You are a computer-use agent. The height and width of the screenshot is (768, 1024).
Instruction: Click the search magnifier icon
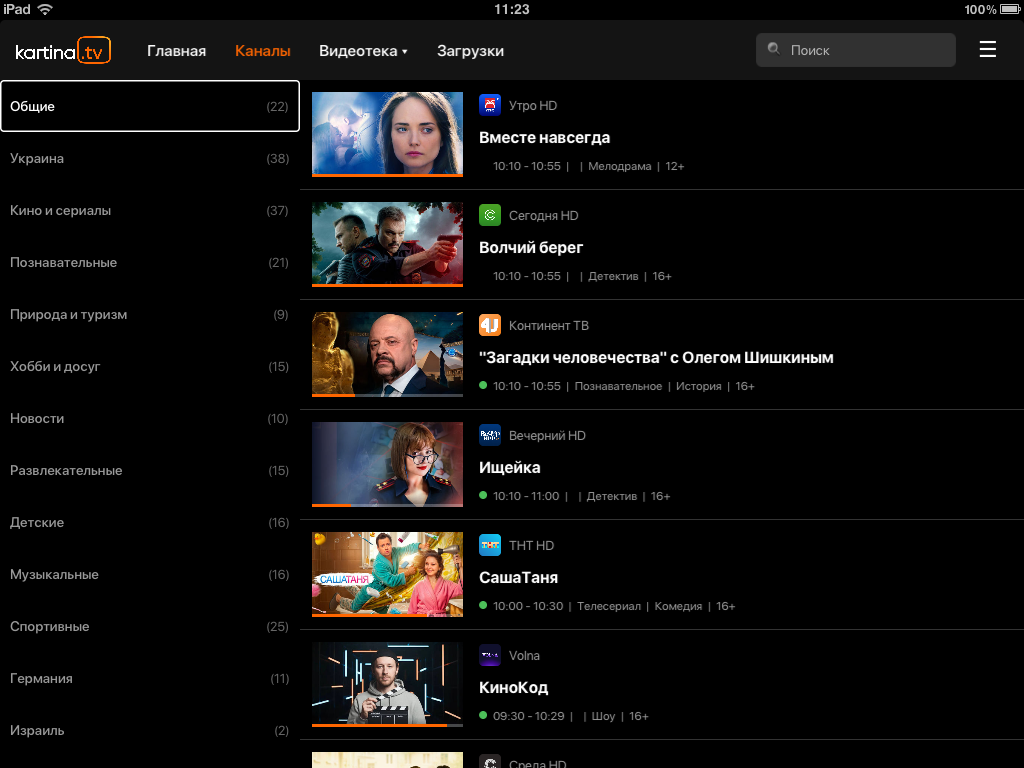[773, 49]
